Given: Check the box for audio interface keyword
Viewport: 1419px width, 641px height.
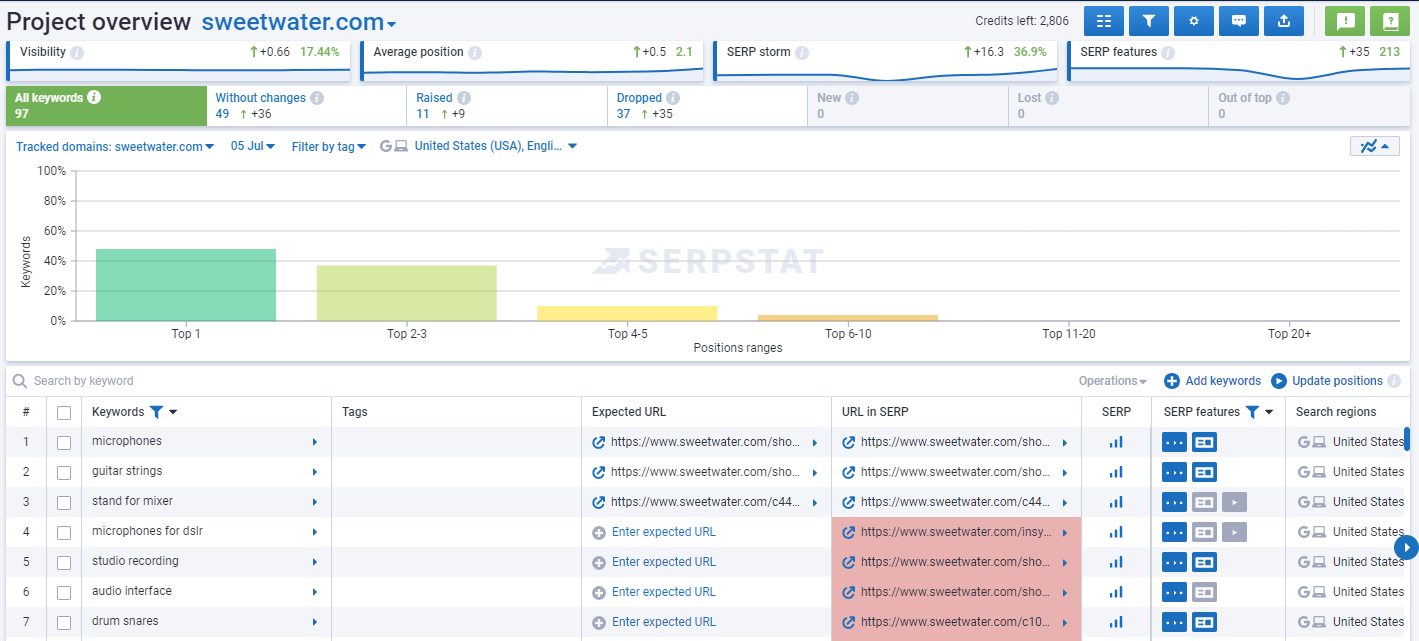Looking at the screenshot, I should coord(64,592).
